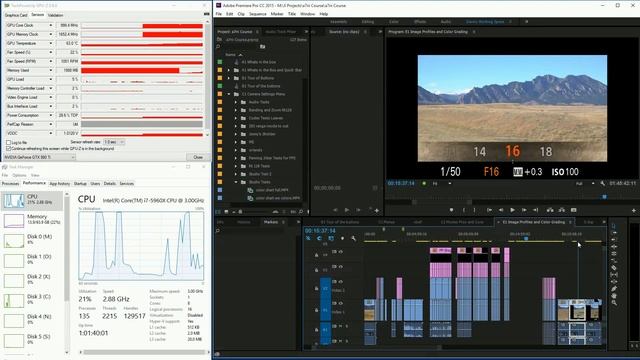Open Options menu in Task Manager
The width and height of the screenshot is (640, 360).
[x=19, y=175]
